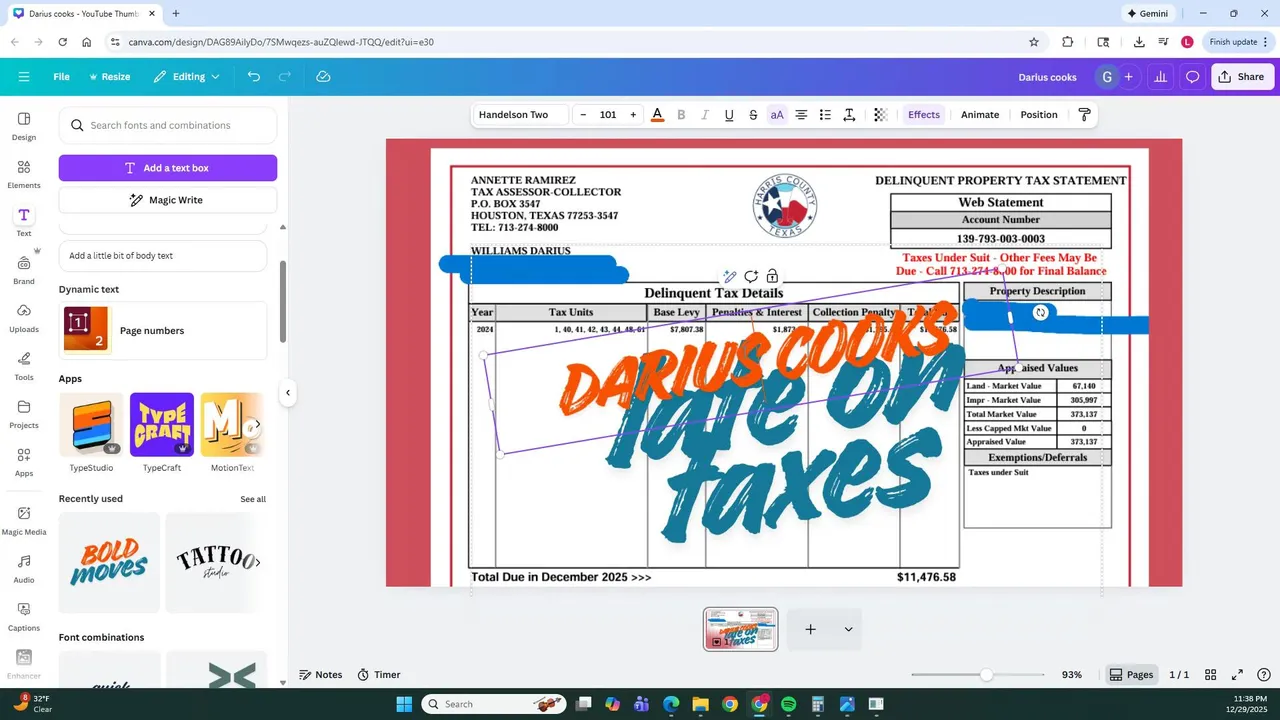The width and height of the screenshot is (1280, 720).
Task: Click the Magic Write button
Action: 168,200
